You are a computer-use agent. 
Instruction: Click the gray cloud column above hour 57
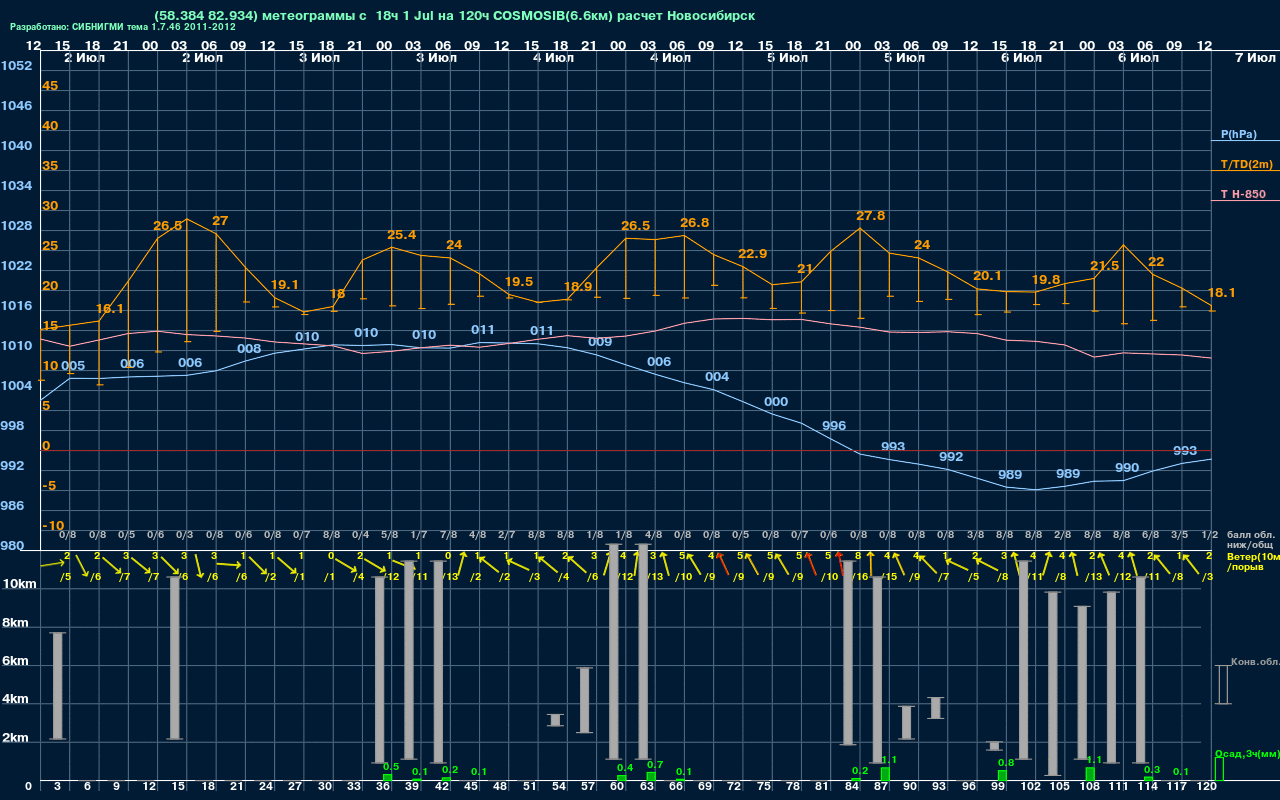tap(585, 700)
